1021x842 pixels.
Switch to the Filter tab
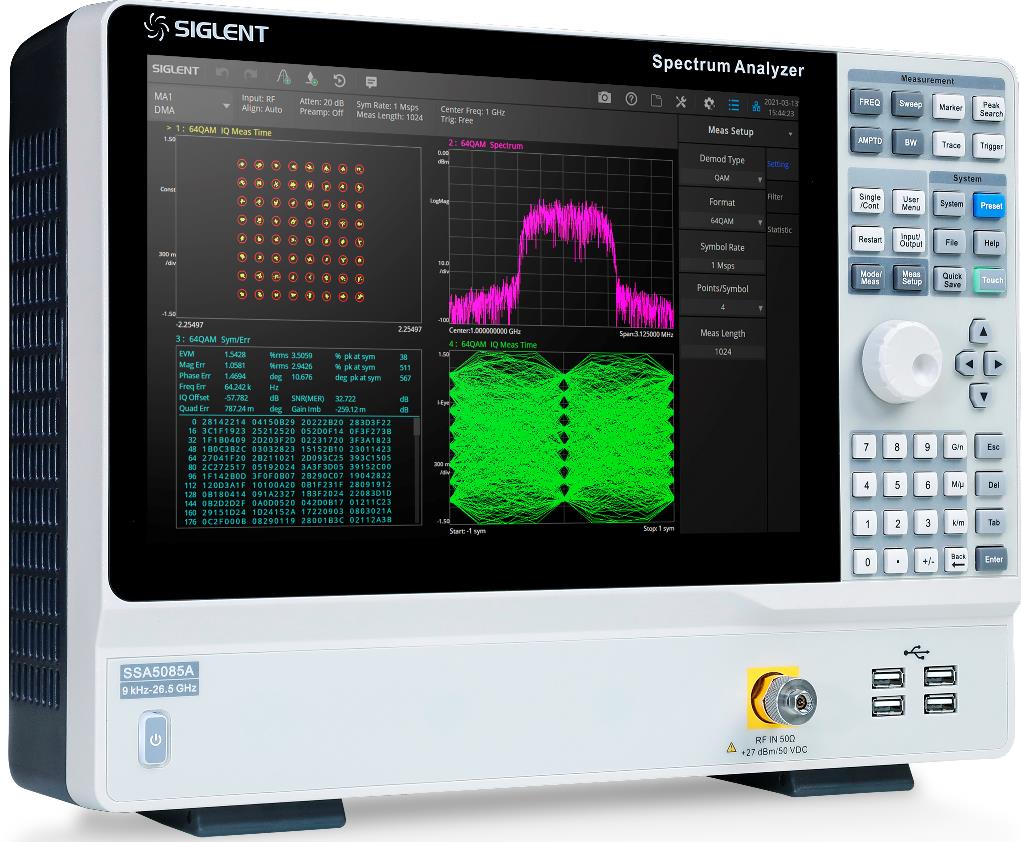coord(776,198)
